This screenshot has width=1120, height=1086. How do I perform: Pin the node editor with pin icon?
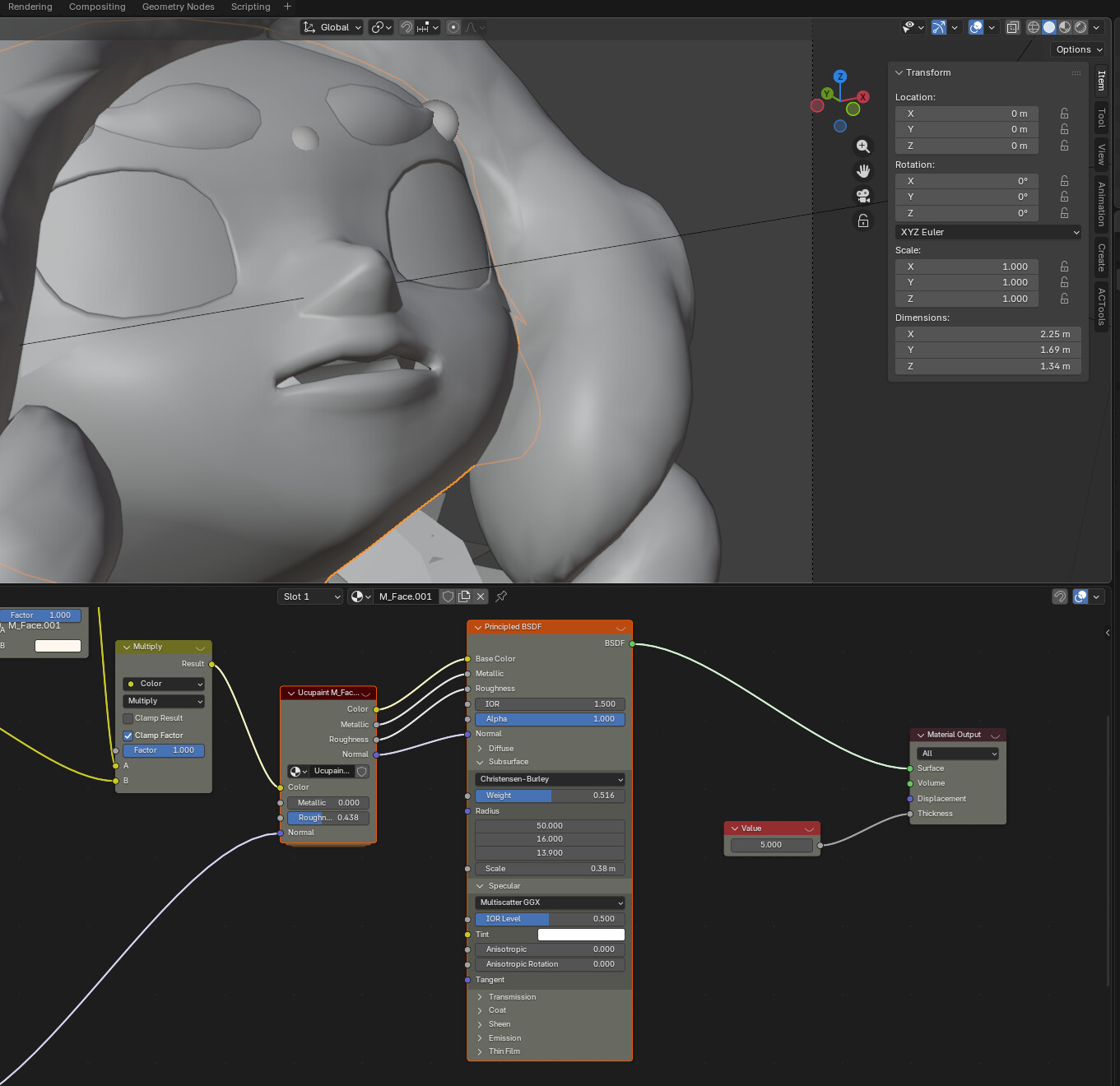(x=501, y=596)
